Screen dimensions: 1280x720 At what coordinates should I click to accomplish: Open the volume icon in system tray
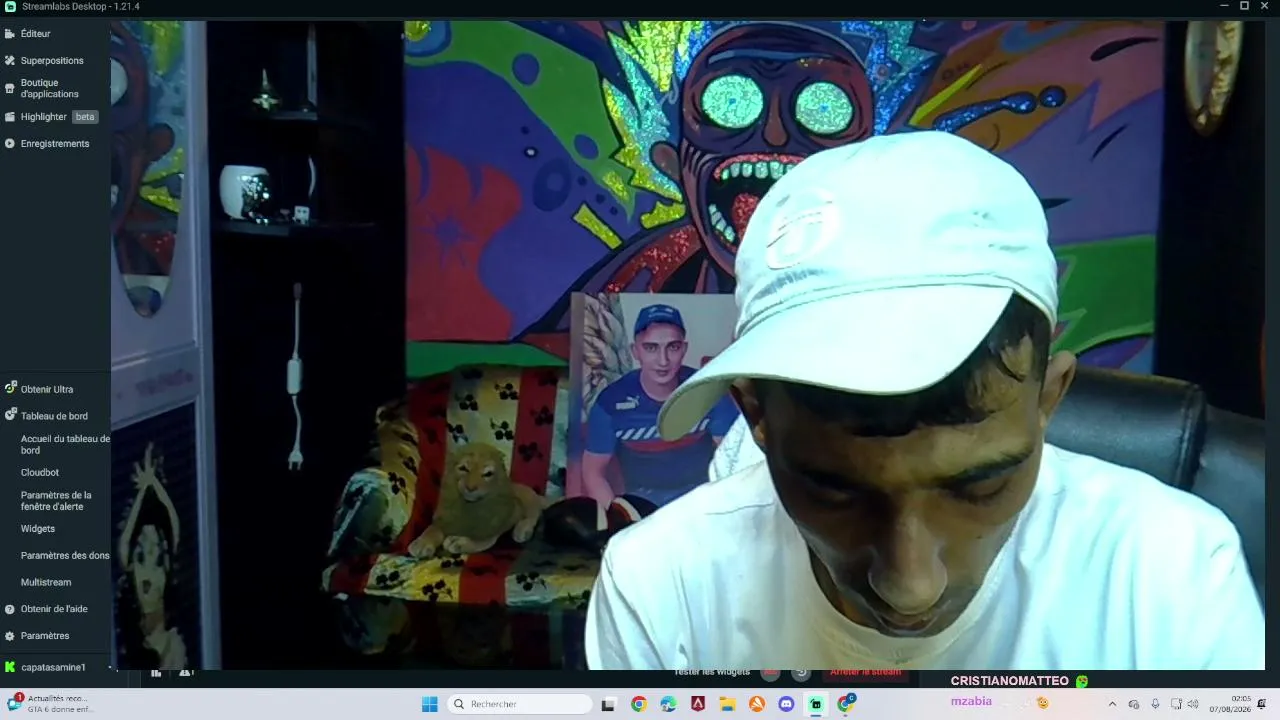click(1193, 704)
